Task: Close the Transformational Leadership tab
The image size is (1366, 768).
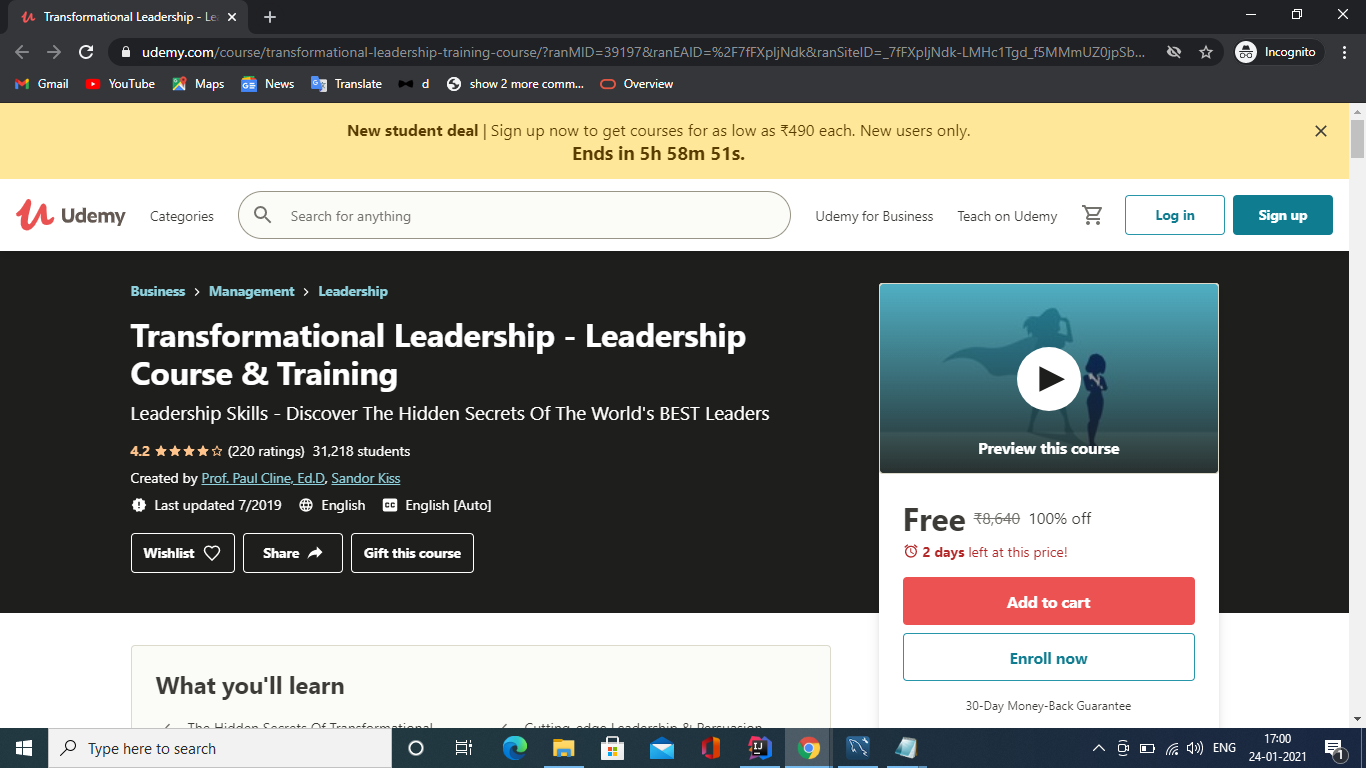Action: pyautogui.click(x=233, y=17)
